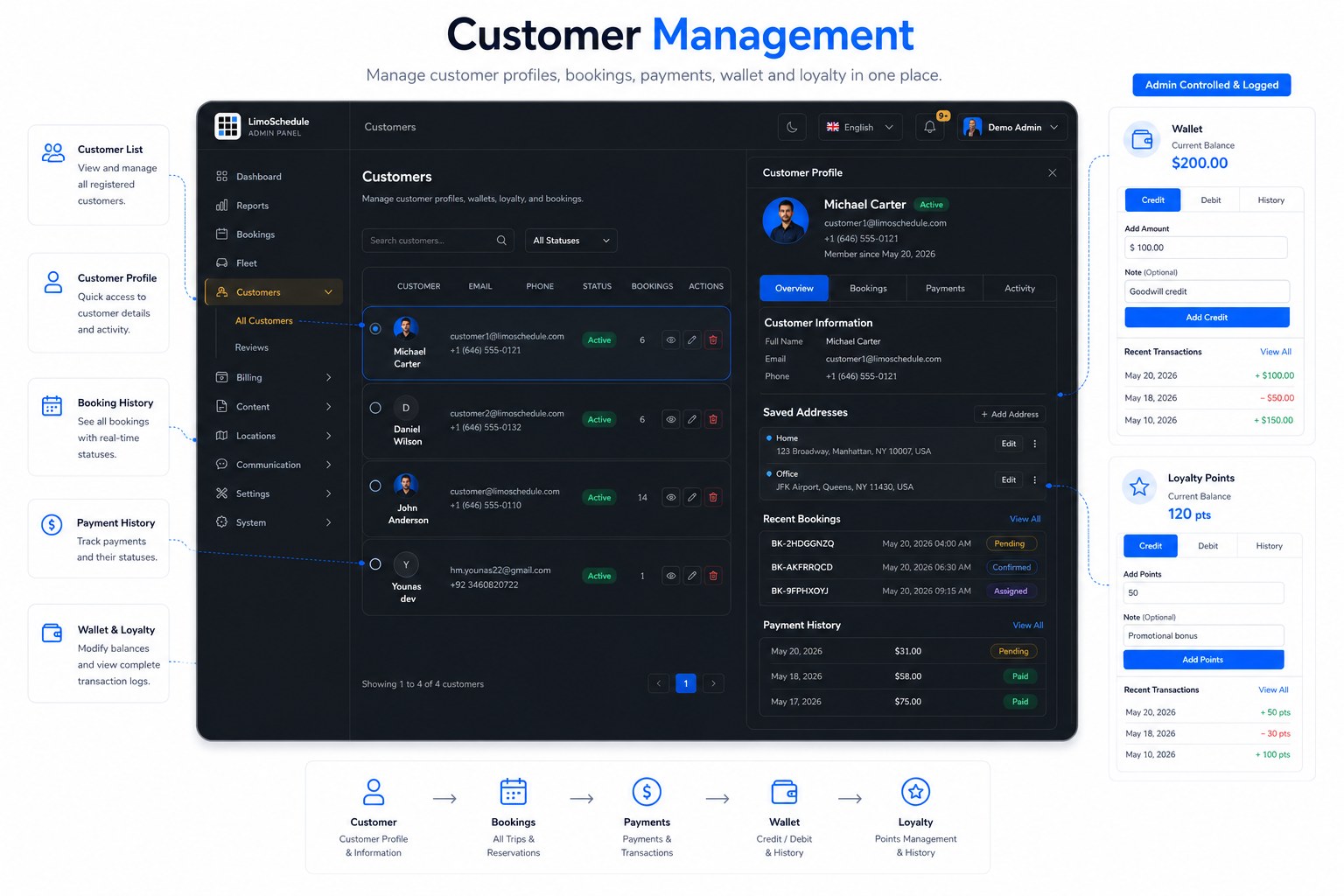Click Add Points button
This screenshot has height=896, width=1344.
pos(1203,660)
